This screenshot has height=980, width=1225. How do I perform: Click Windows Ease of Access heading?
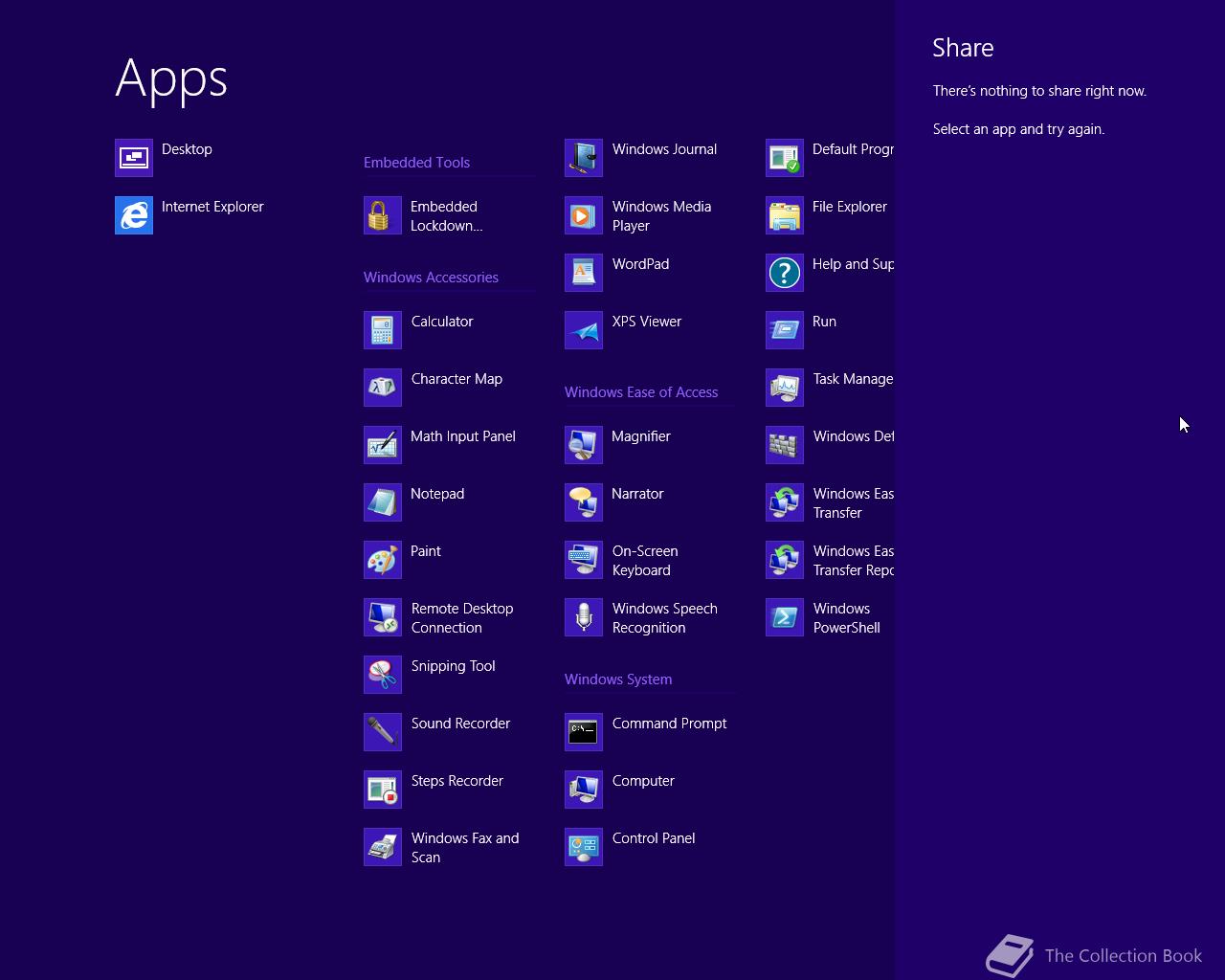tap(641, 392)
